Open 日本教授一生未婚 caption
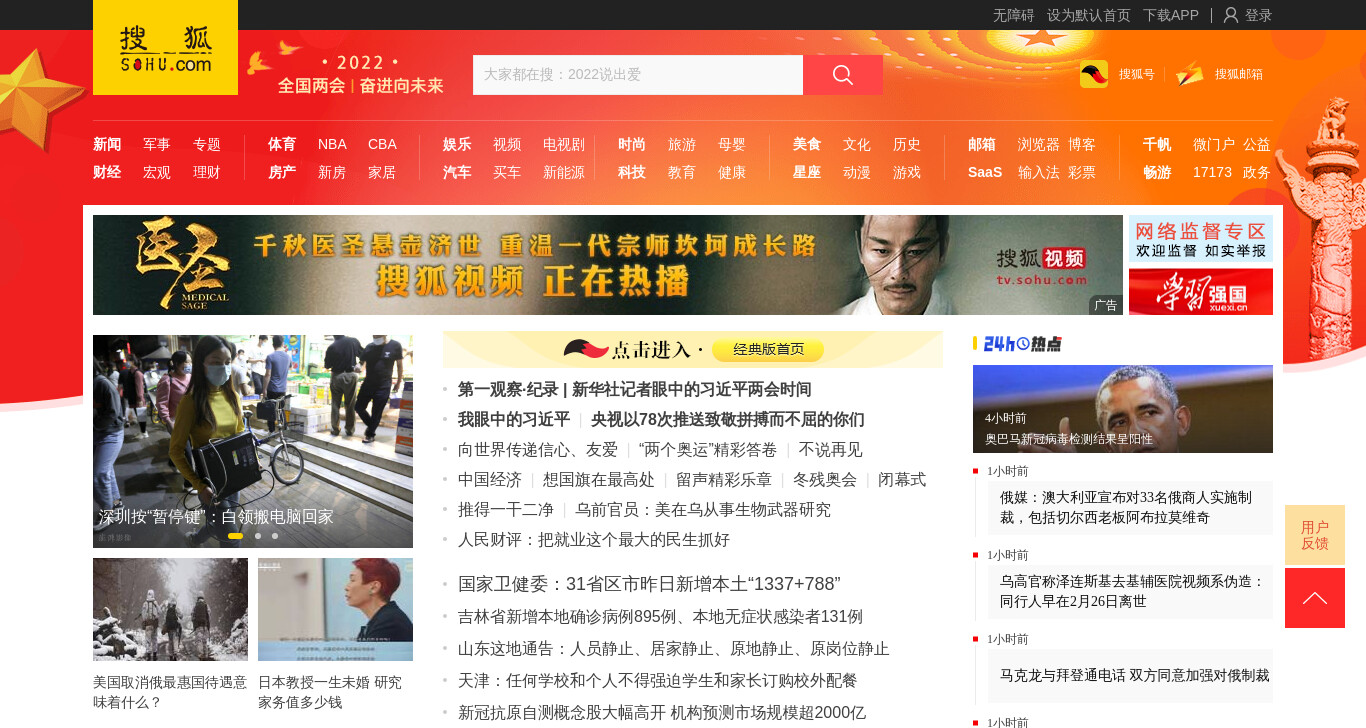 tap(330, 692)
